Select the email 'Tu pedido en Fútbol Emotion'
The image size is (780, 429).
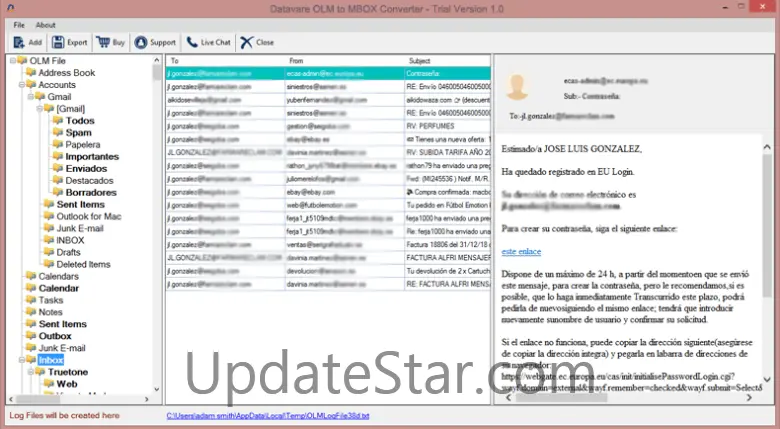click(328, 205)
